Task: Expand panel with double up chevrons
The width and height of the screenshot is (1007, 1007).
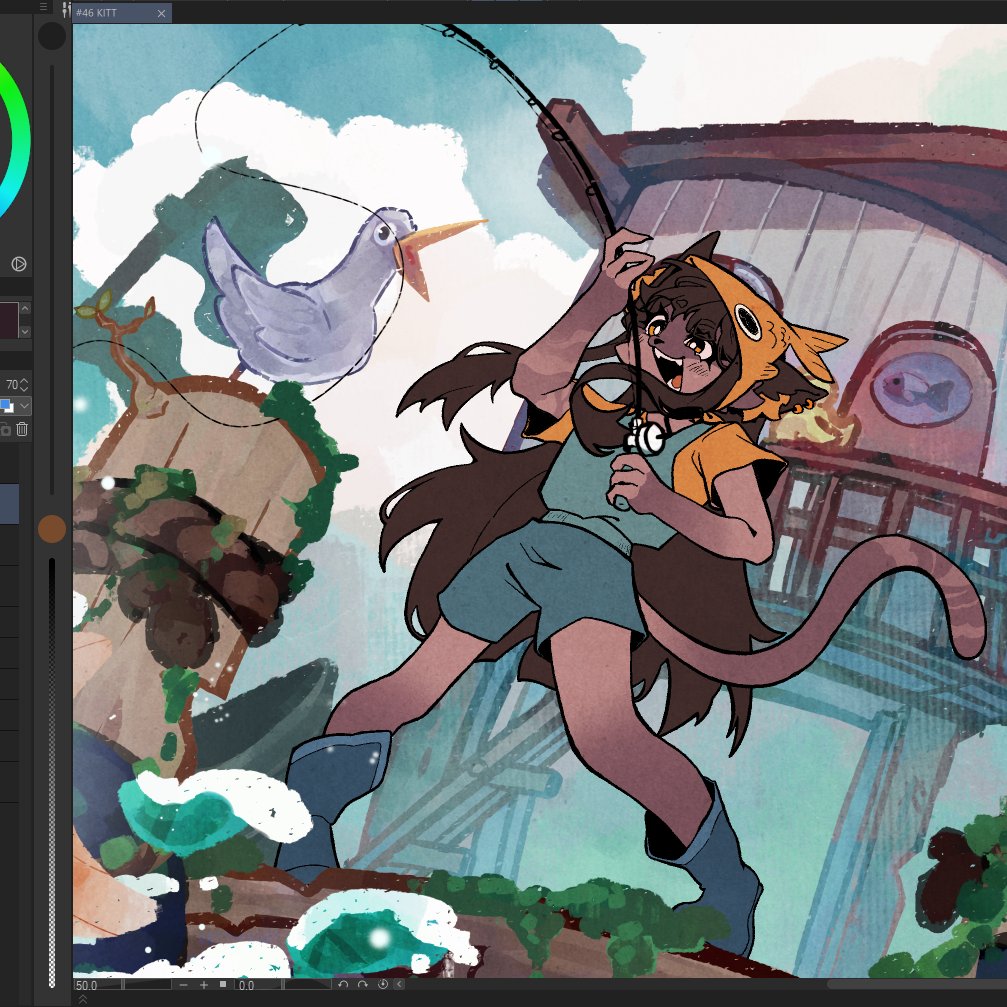Action: (x=83, y=1000)
